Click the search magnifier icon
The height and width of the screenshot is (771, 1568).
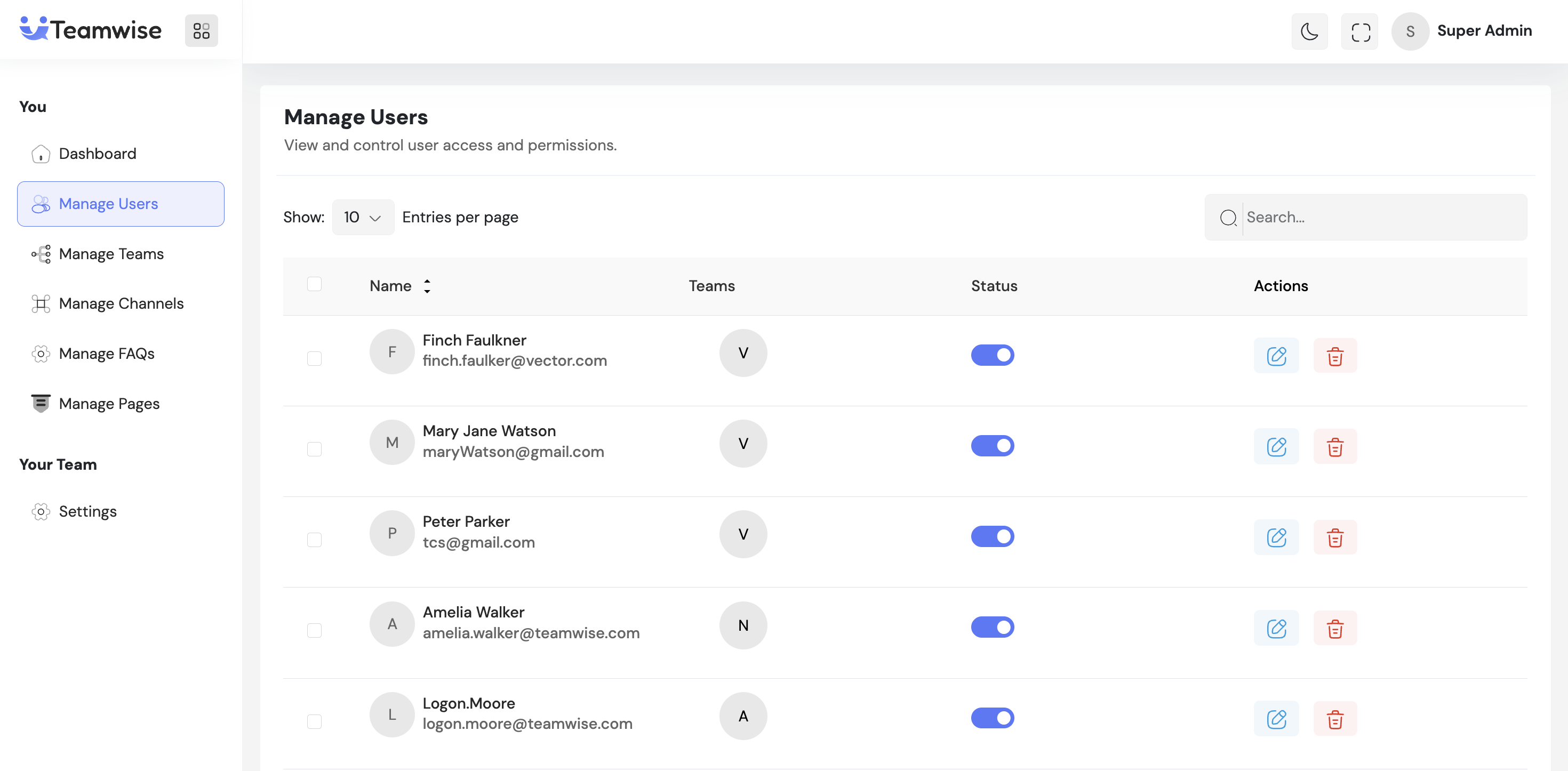point(1228,217)
